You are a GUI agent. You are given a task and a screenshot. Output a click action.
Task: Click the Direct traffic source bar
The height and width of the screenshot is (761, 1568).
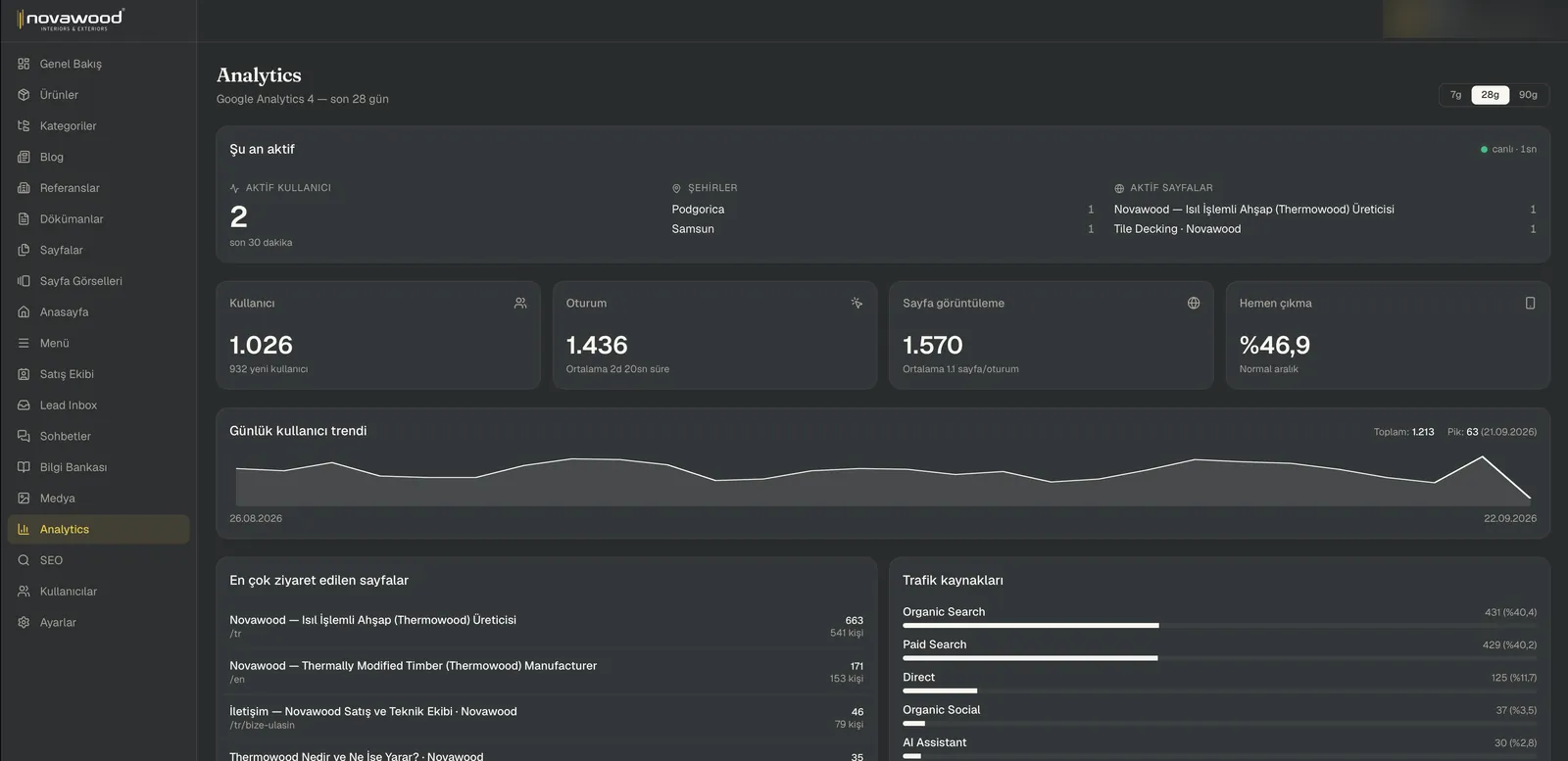[1219, 690]
